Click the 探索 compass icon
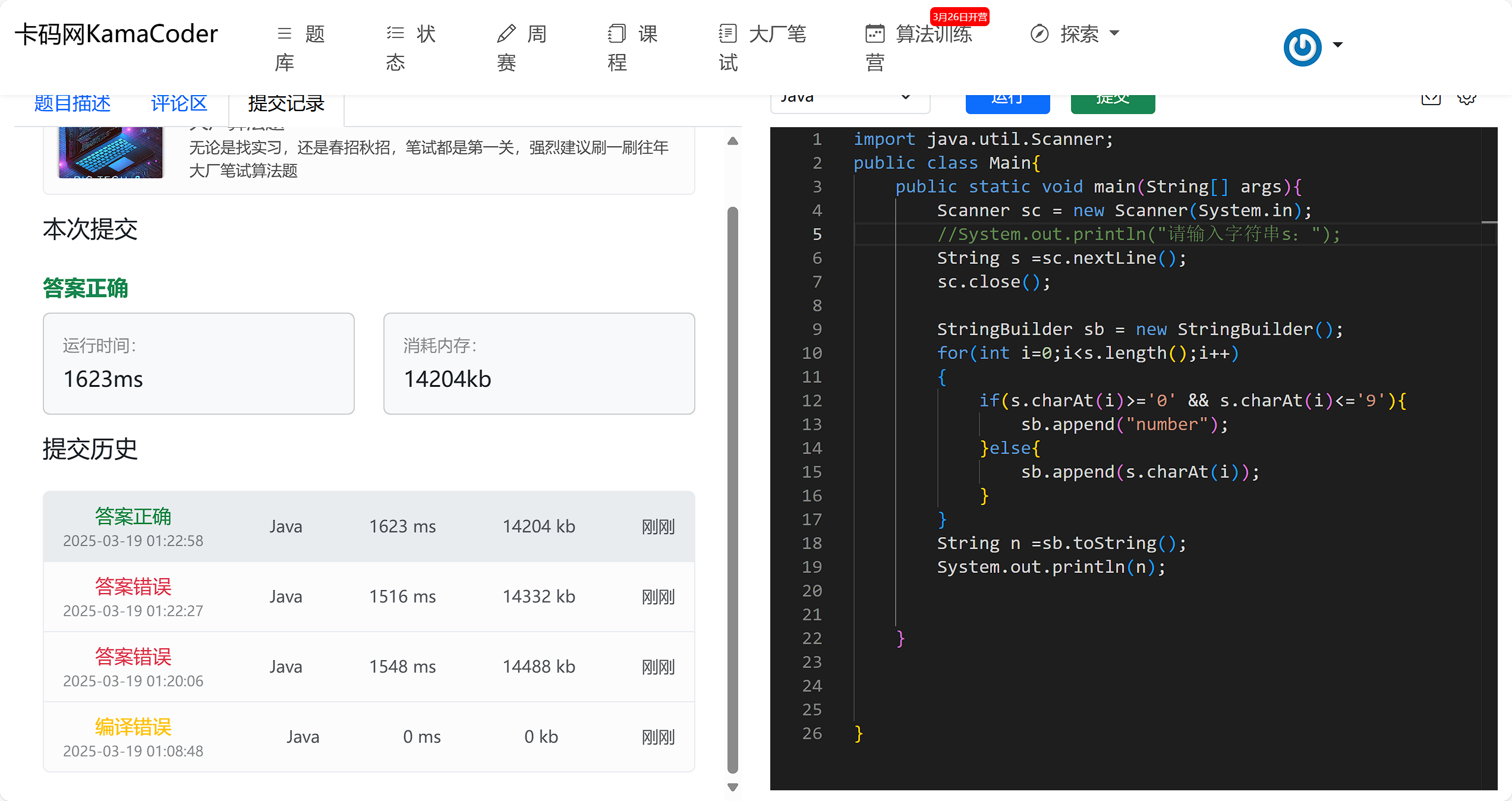Image resolution: width=1512 pixels, height=801 pixels. tap(1039, 33)
